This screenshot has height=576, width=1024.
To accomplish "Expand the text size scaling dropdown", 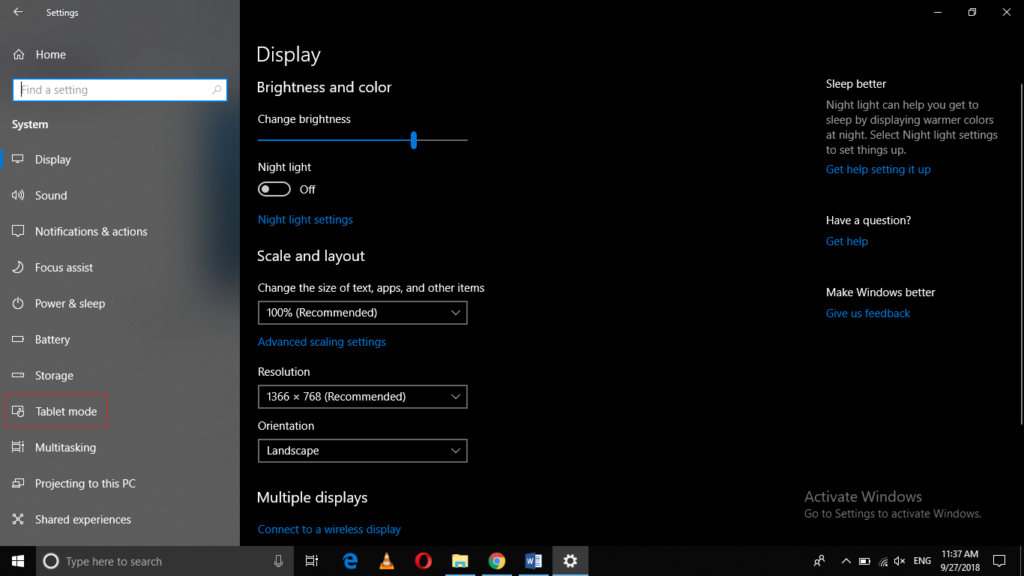I will (x=362, y=312).
